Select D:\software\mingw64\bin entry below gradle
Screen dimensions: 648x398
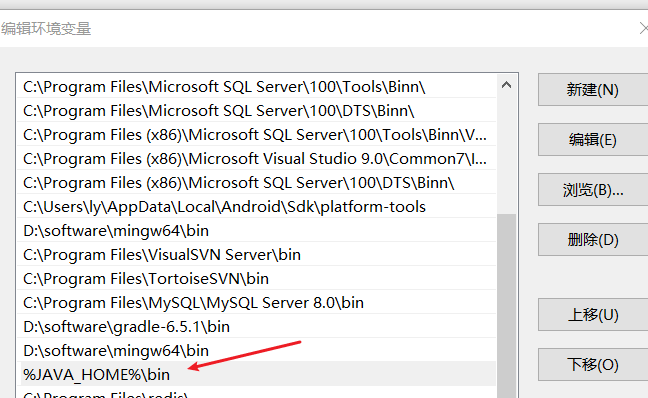[257, 350]
